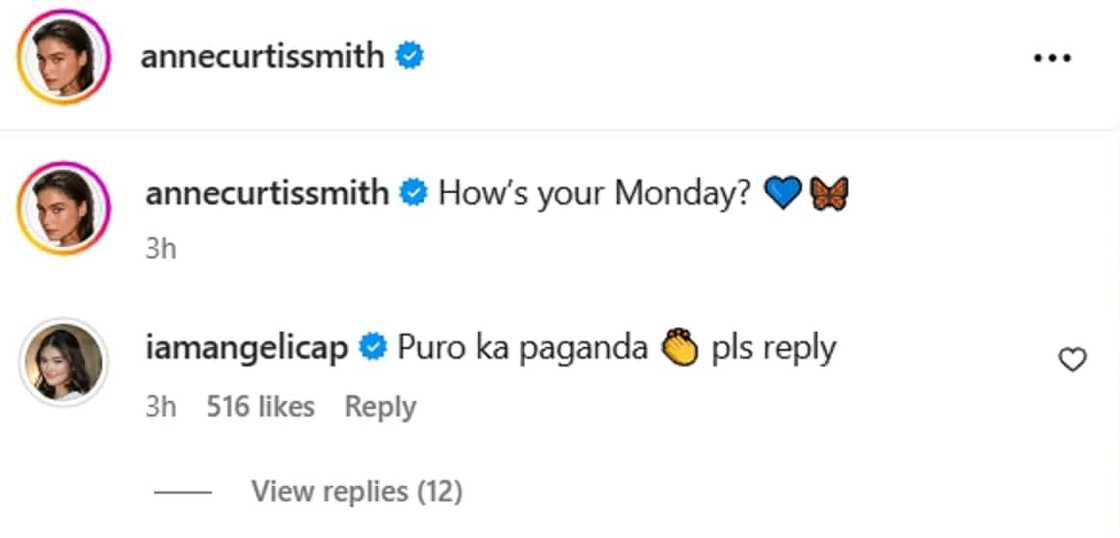The image size is (1120, 538).
Task: Open annecurtissmith profile from the header username
Action: pyautogui.click(x=262, y=56)
